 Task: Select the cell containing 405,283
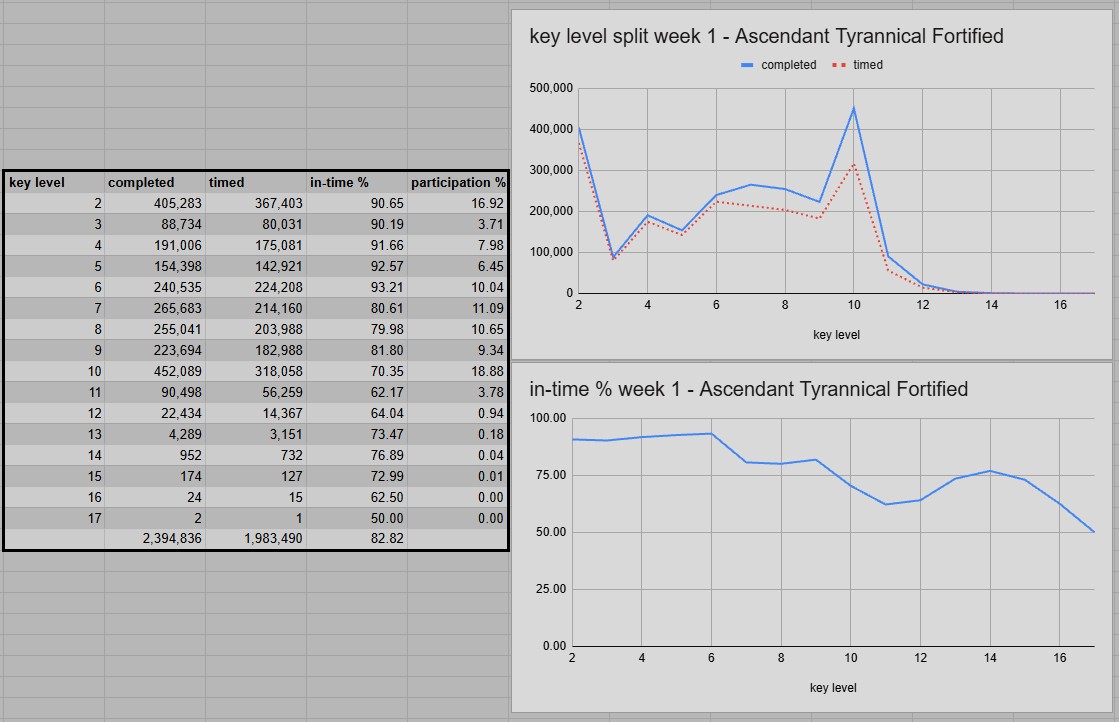(x=155, y=203)
